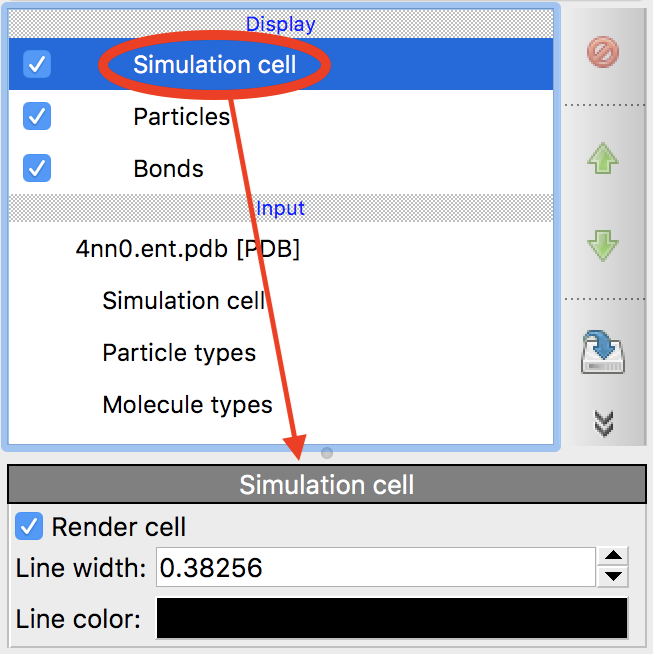Select Bonds display item

click(x=168, y=169)
